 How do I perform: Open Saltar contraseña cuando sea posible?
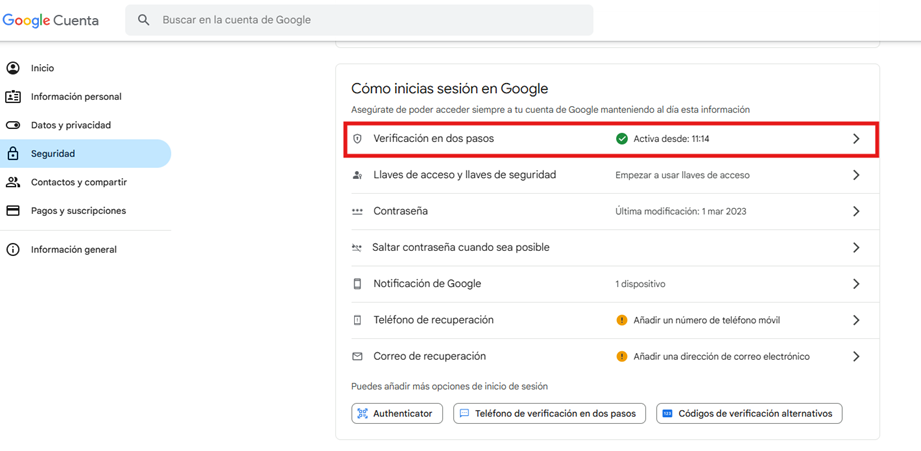[x=615, y=248]
